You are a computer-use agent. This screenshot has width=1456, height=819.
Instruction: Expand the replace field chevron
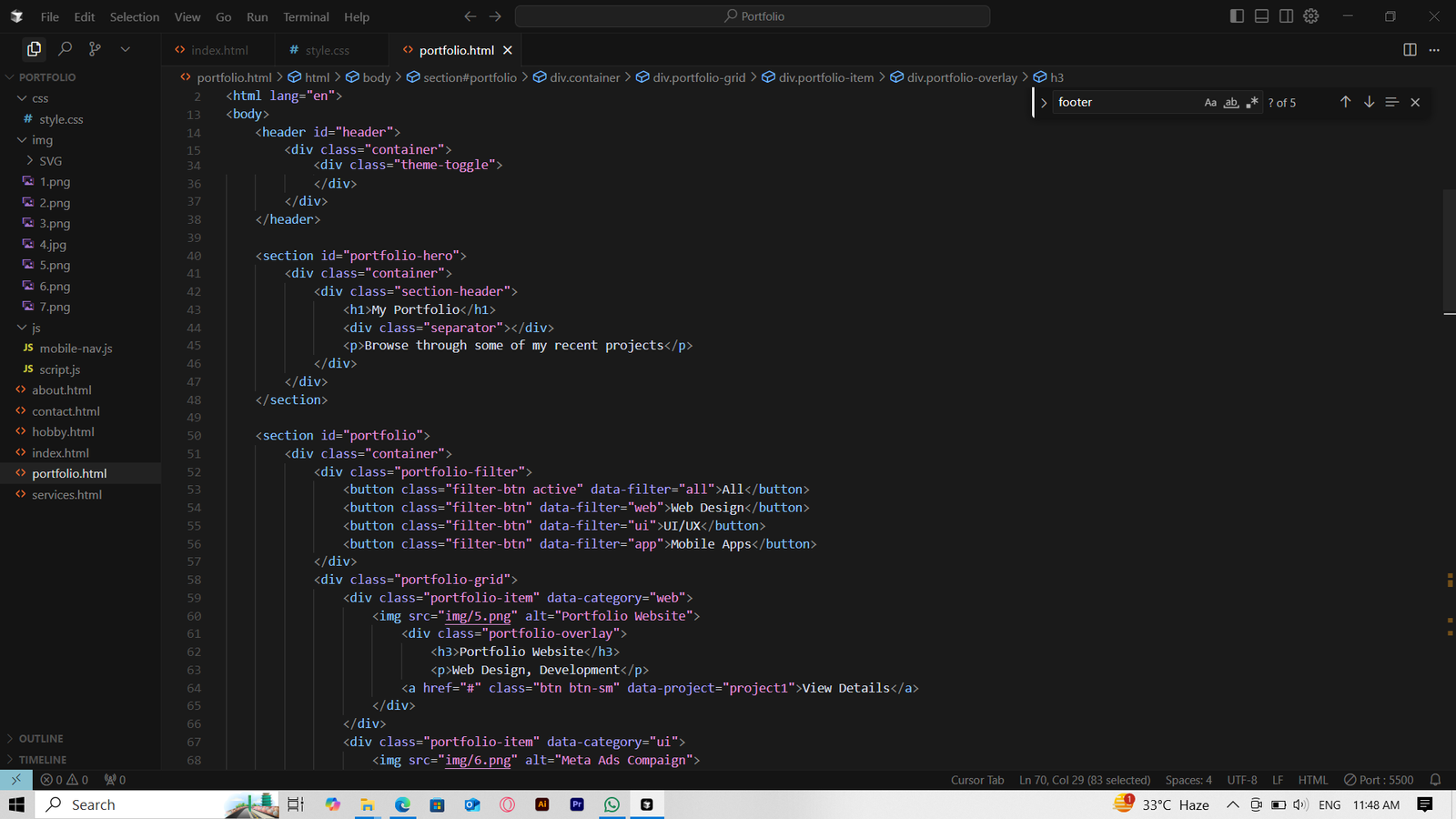click(x=1044, y=103)
